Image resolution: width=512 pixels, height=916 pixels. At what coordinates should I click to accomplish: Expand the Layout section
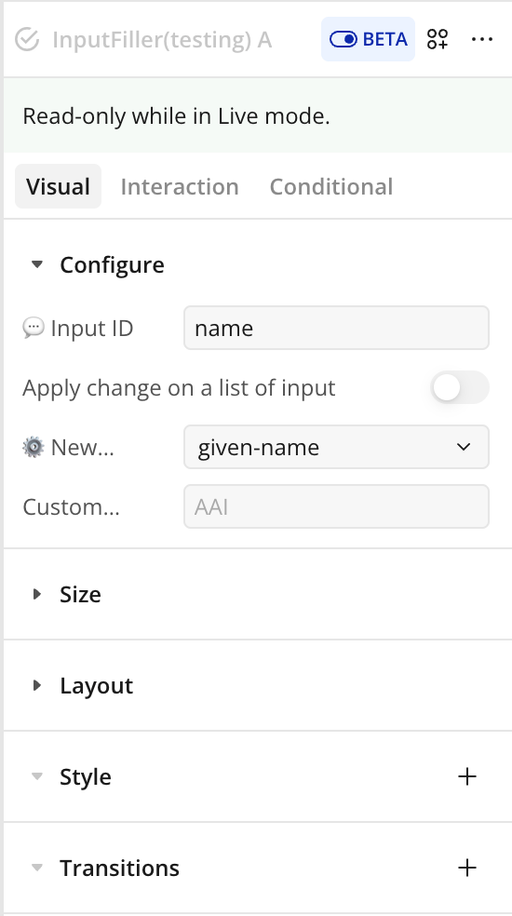coord(37,685)
